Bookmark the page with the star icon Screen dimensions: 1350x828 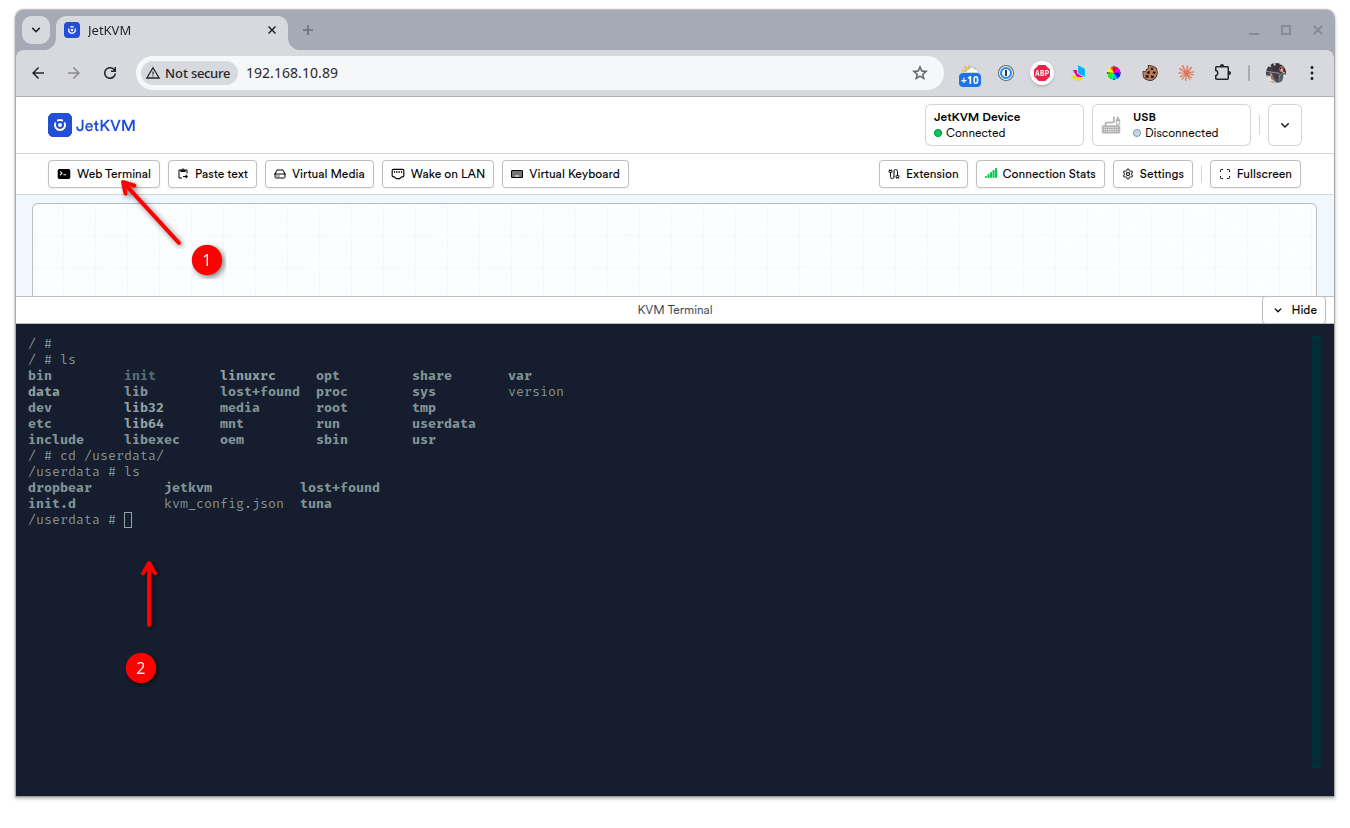pyautogui.click(x=920, y=72)
